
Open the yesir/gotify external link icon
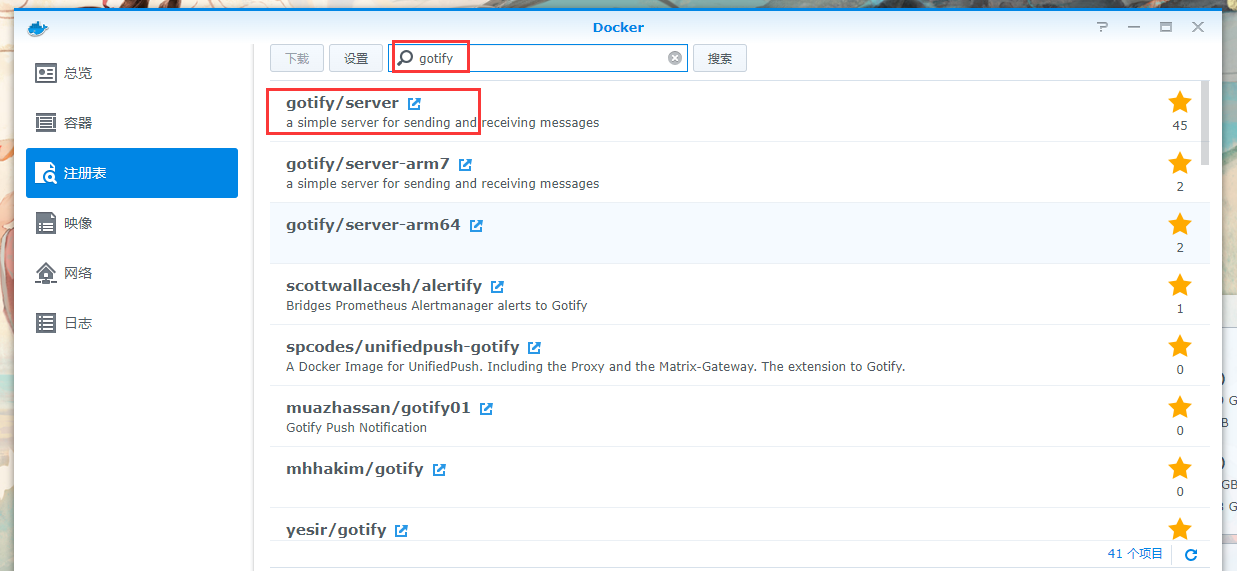point(401,531)
